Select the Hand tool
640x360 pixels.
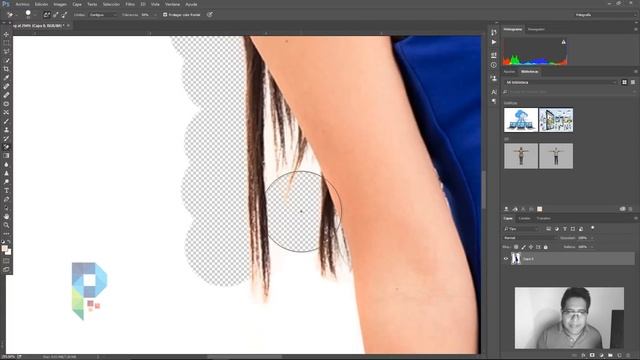point(6,216)
